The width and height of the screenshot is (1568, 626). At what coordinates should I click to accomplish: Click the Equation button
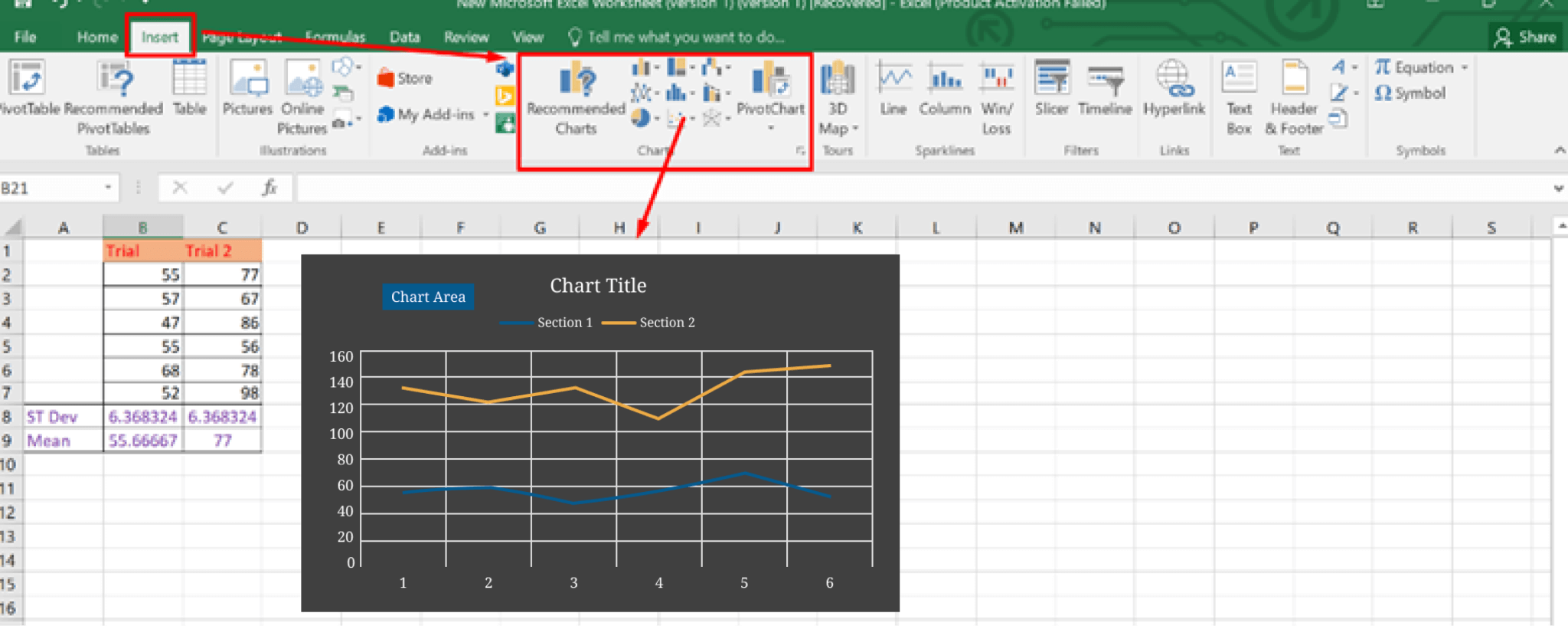coord(1420,67)
